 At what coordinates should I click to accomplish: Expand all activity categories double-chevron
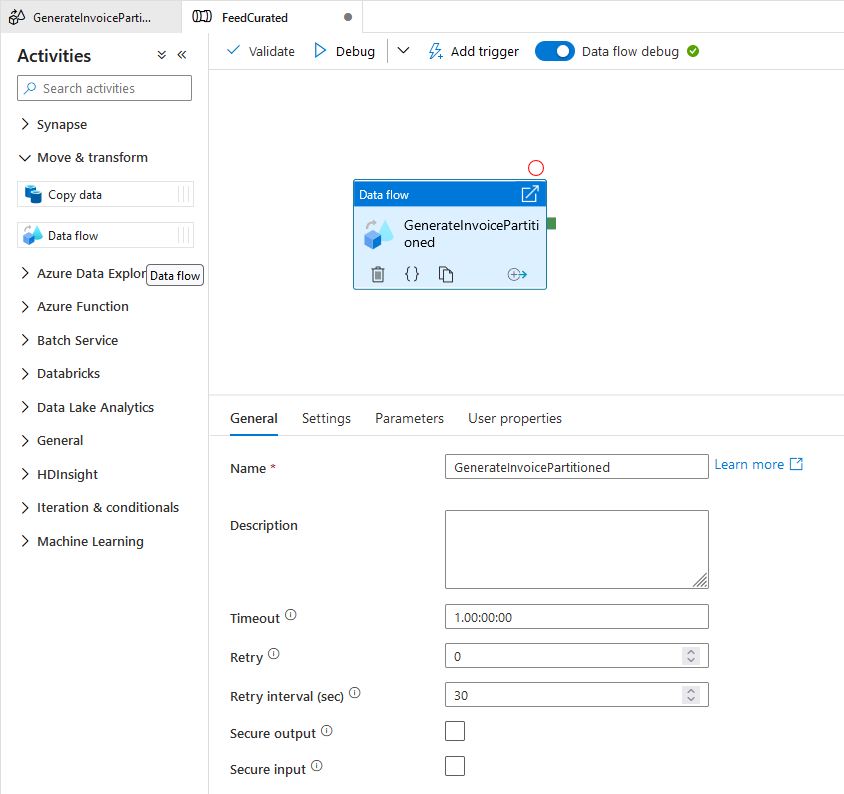(161, 55)
